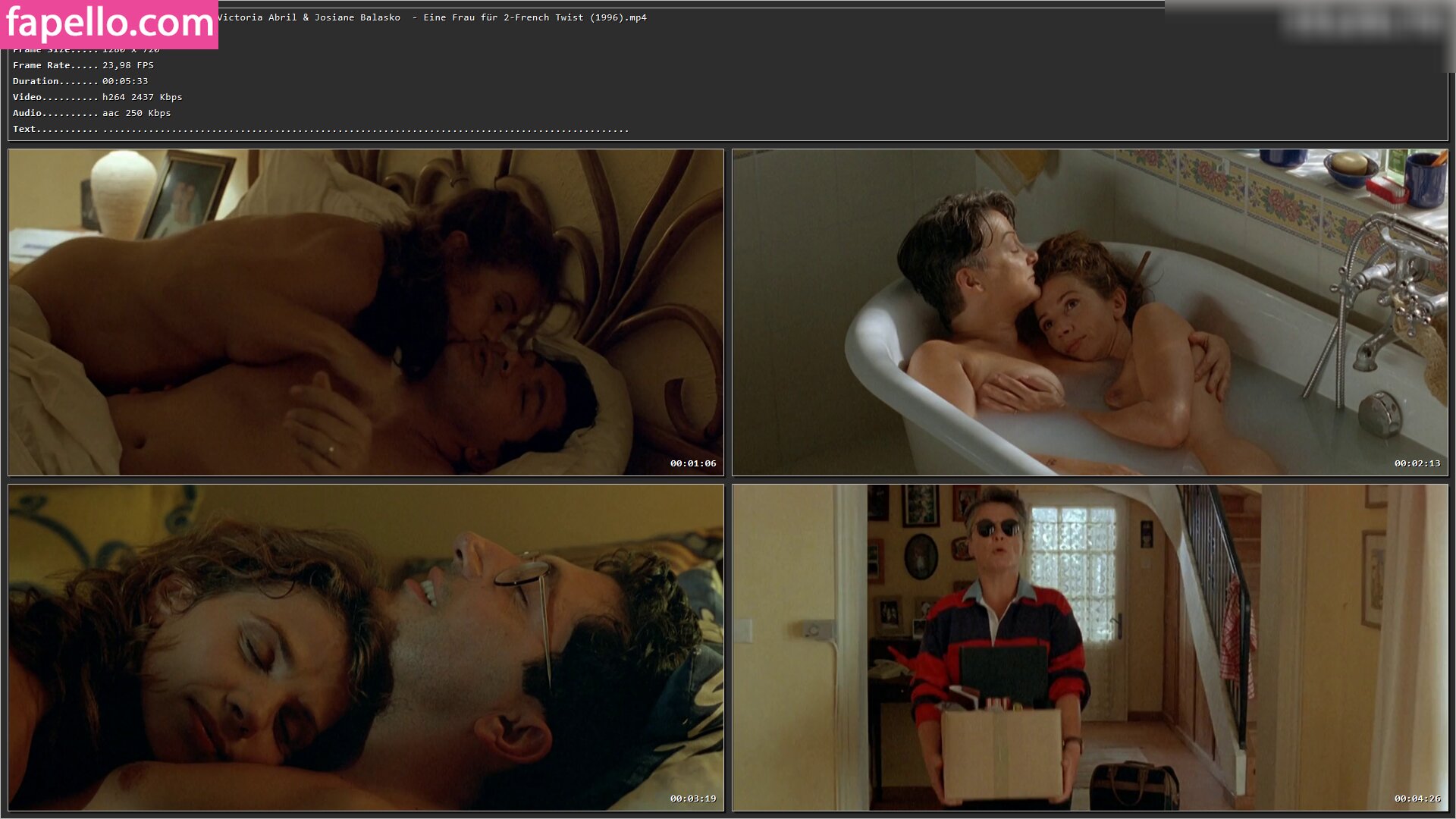Screen dimensions: 1456x819
Task: Open the thumbnail stamped 00:03:19
Action: [366, 647]
